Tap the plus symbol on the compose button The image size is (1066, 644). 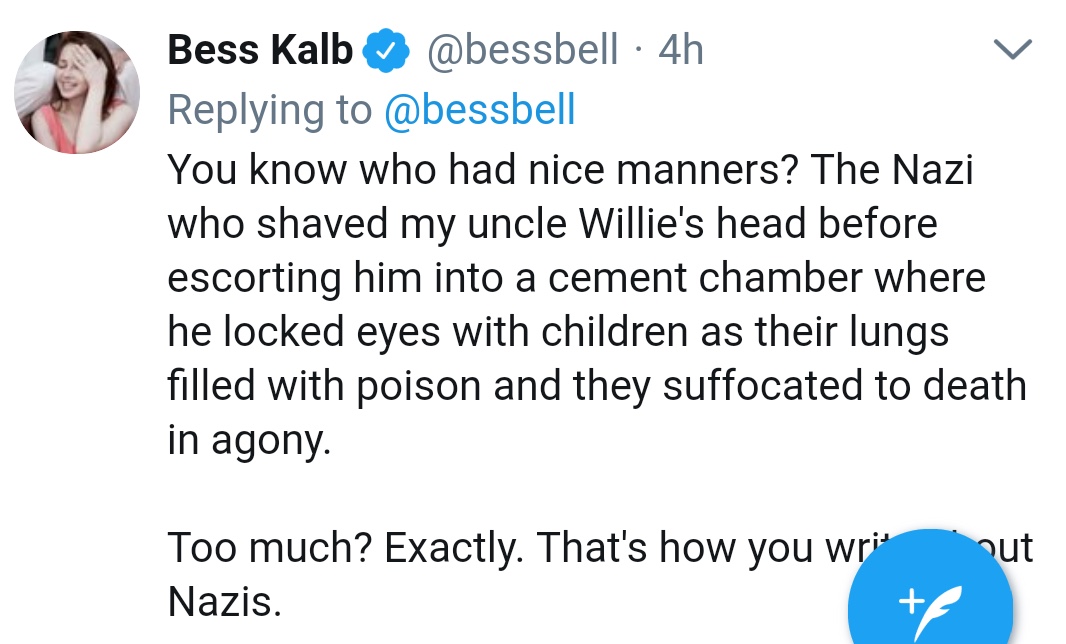(x=911, y=600)
